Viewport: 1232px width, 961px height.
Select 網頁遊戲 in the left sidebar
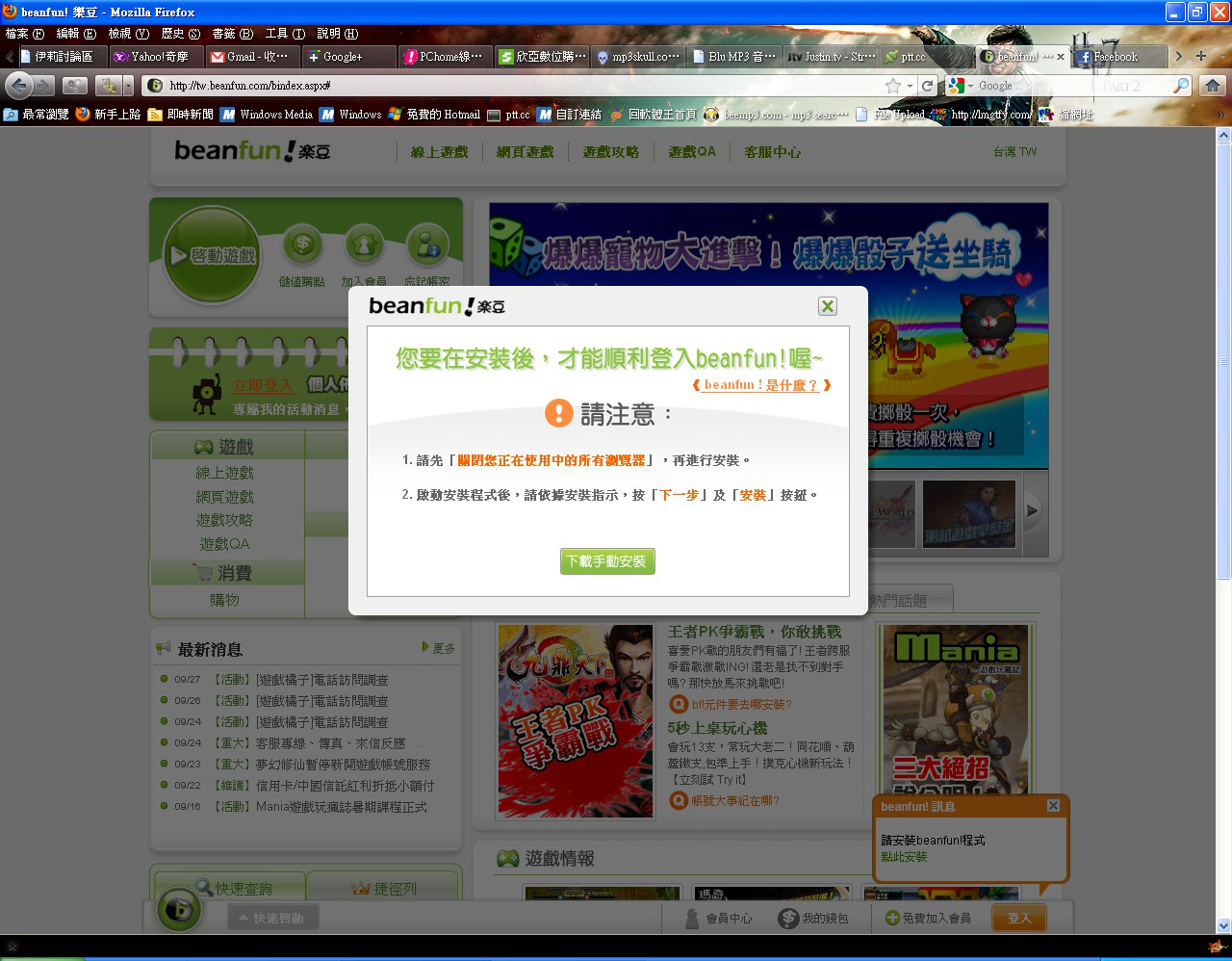(224, 497)
